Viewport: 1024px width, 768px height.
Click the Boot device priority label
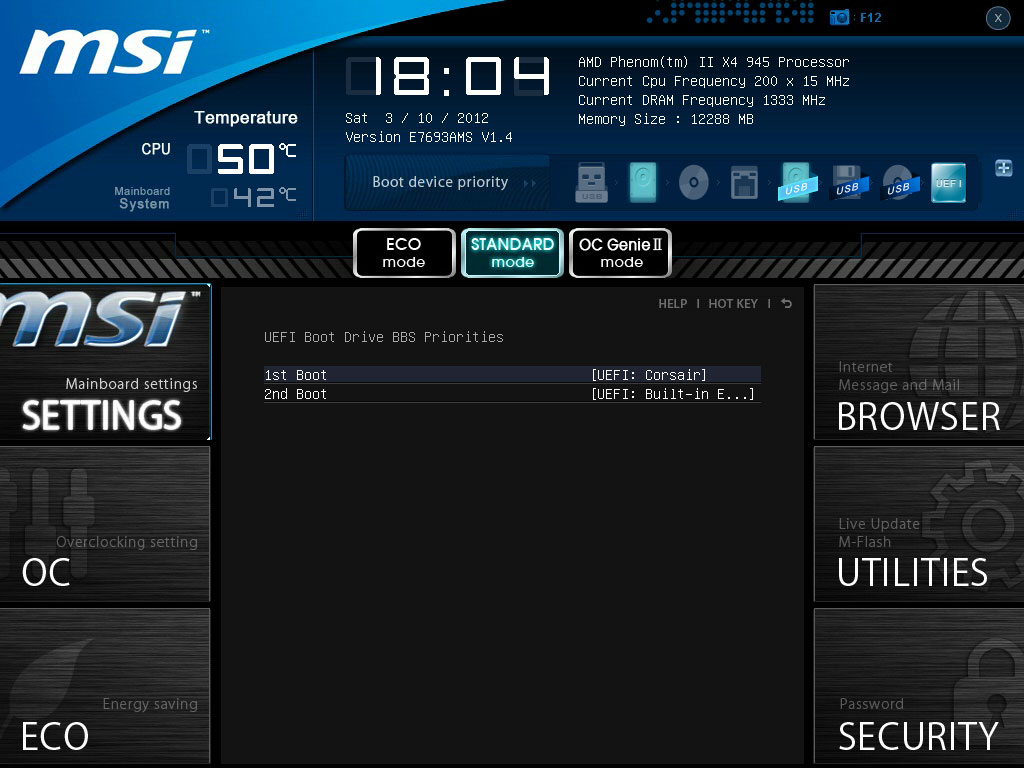pyautogui.click(x=440, y=182)
